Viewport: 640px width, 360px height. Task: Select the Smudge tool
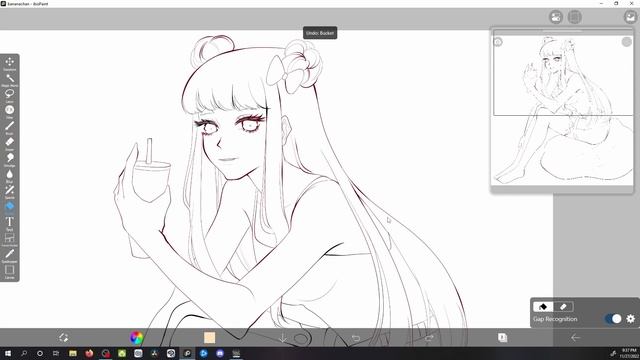[x=9, y=158]
